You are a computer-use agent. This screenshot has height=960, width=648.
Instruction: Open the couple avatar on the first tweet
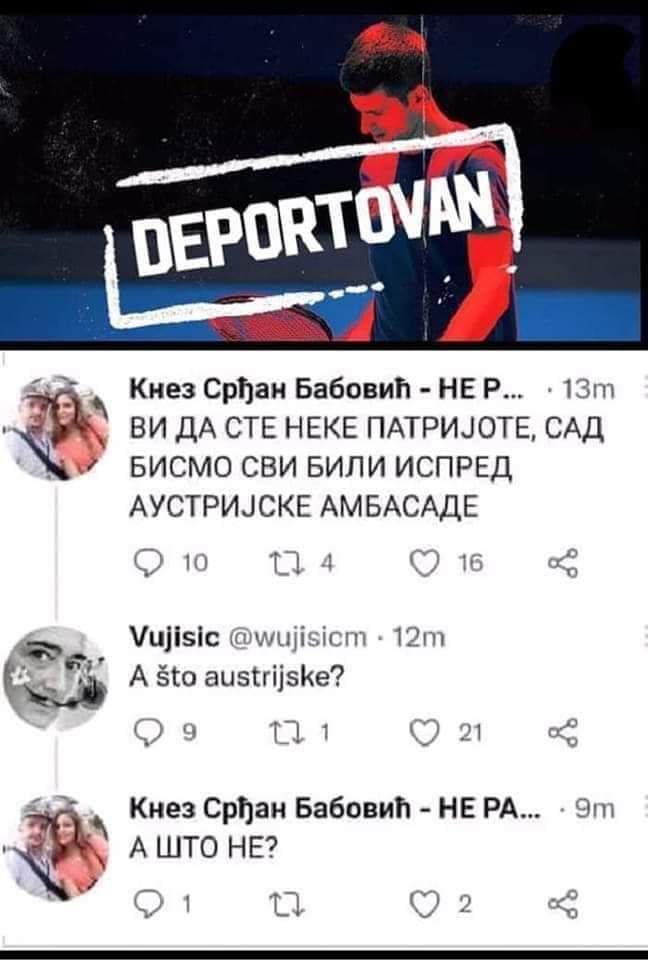(x=56, y=427)
